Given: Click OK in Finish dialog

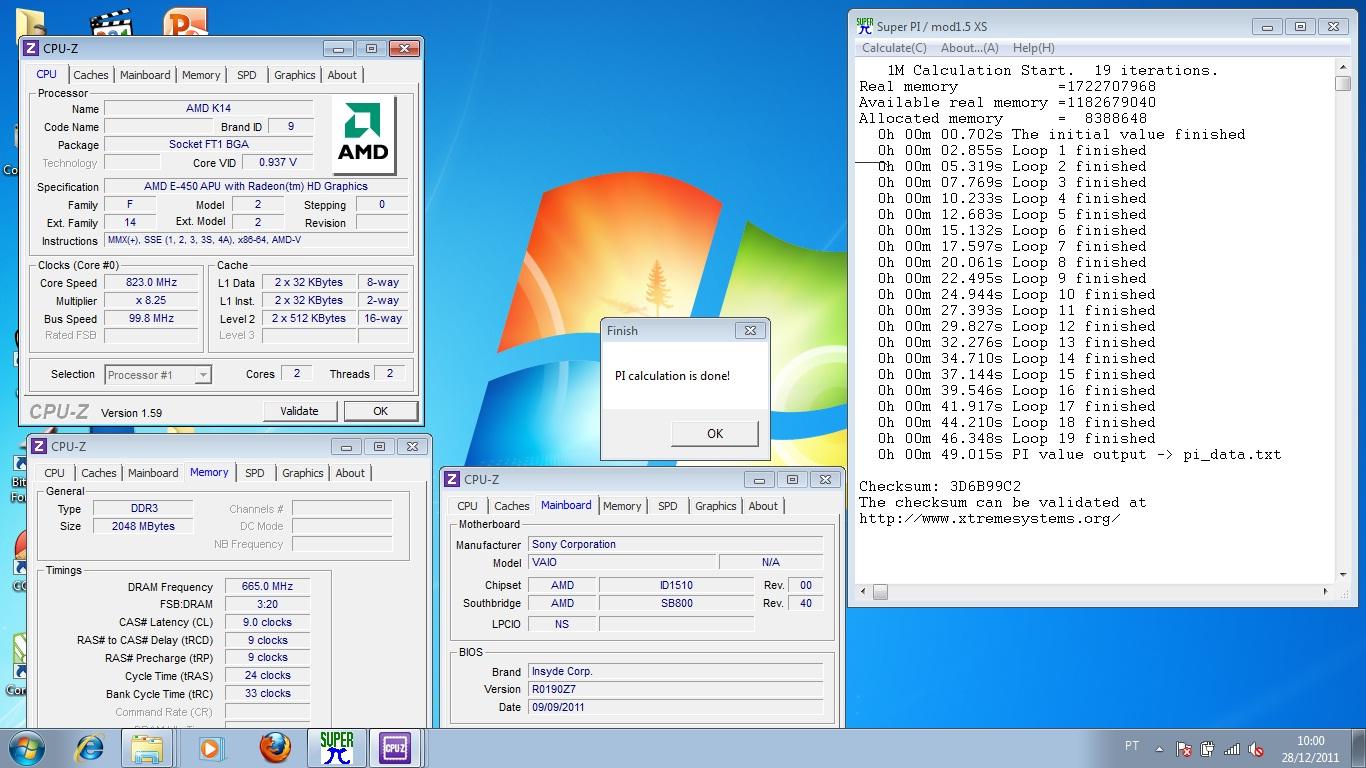Looking at the screenshot, I should point(714,433).
